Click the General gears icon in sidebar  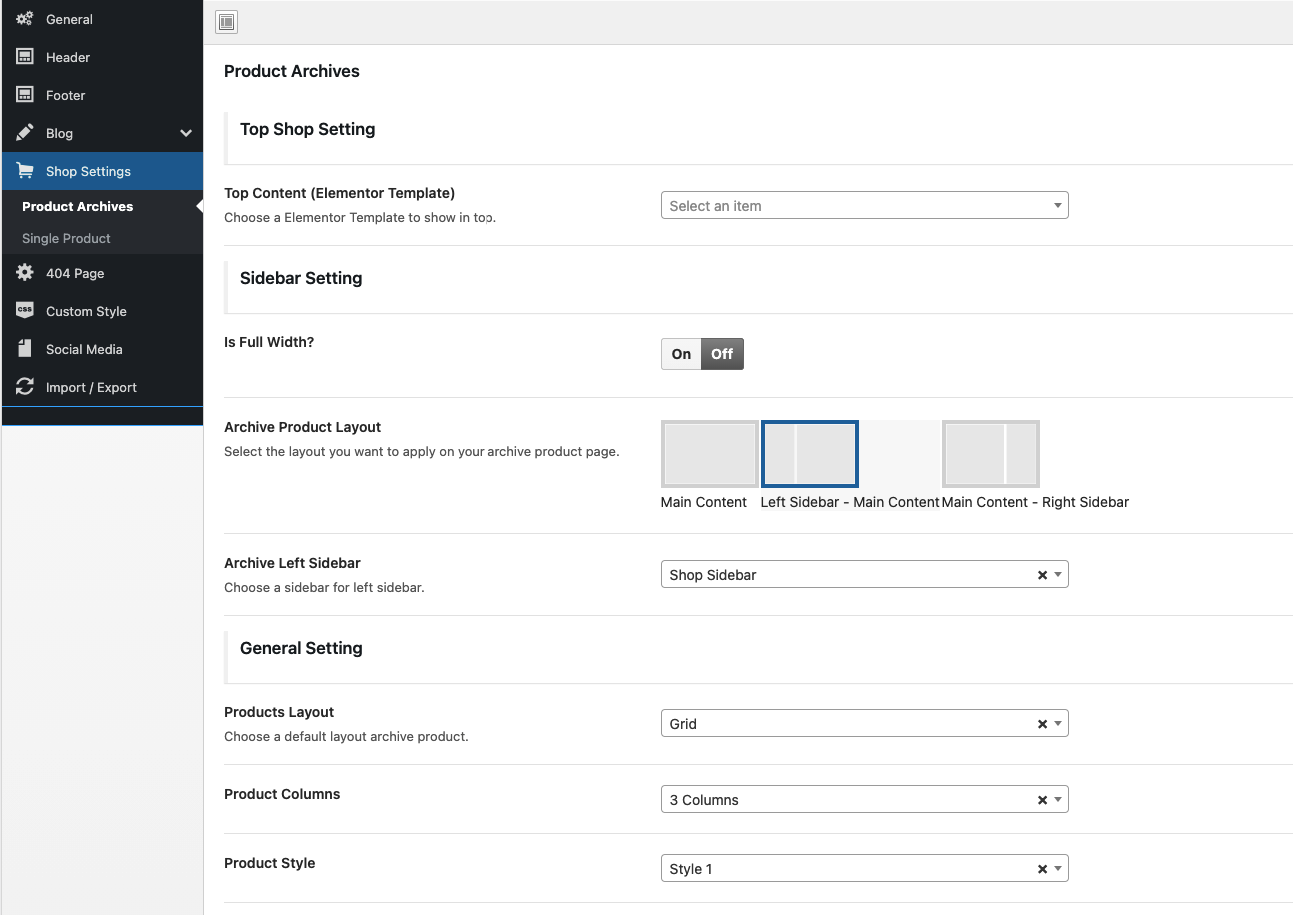click(25, 19)
